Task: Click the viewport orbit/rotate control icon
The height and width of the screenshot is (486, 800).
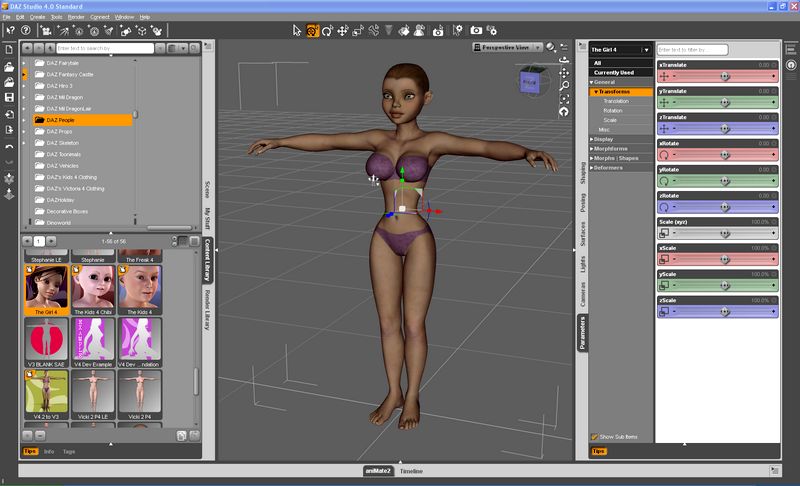Action: [x=564, y=60]
